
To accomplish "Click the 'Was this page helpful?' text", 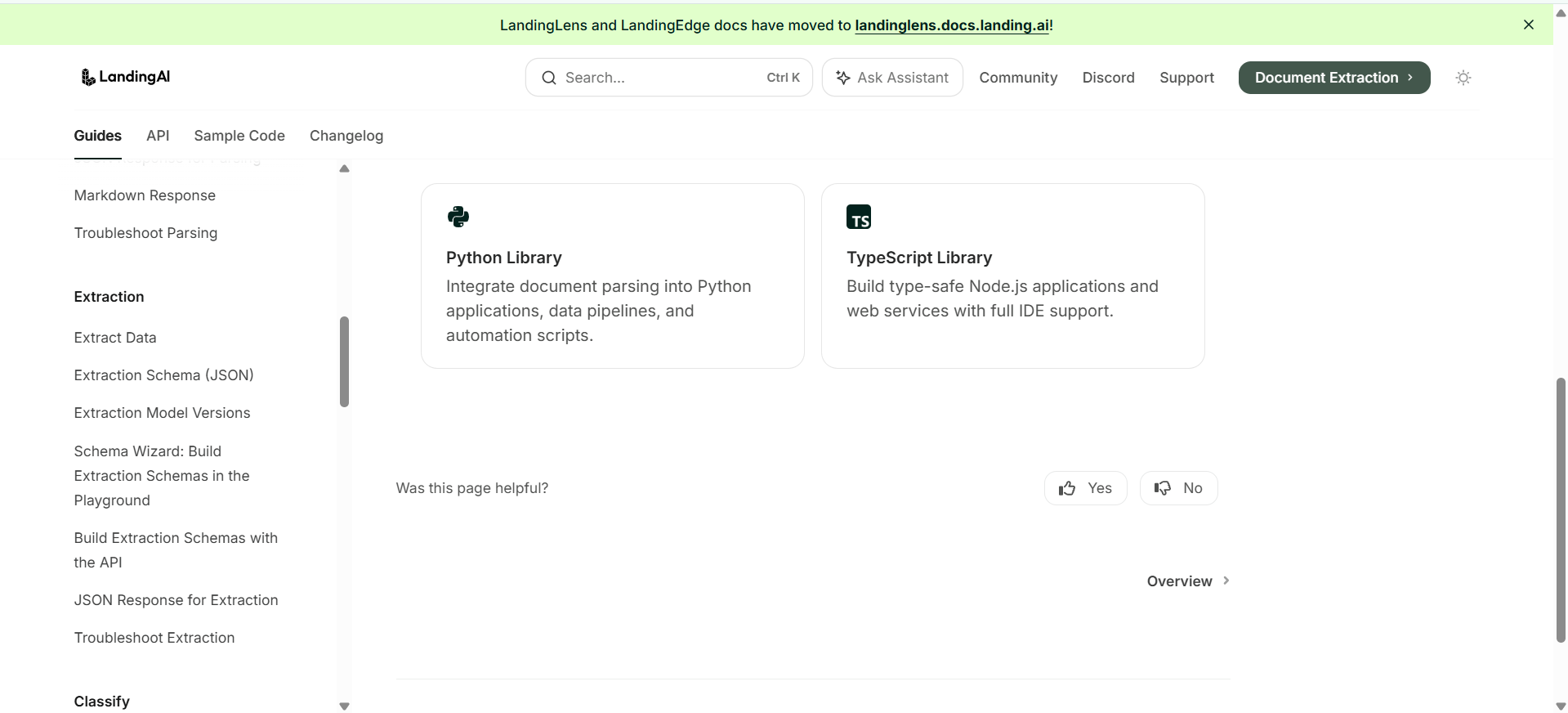I will tap(472, 488).
